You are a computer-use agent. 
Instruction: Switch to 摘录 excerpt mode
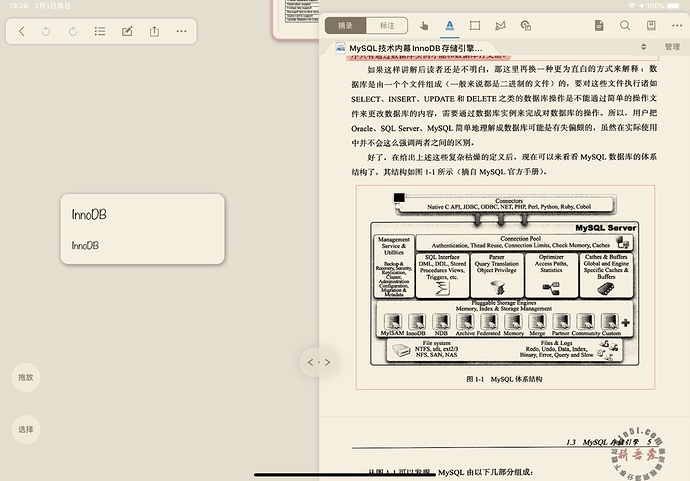pyautogui.click(x=345, y=26)
